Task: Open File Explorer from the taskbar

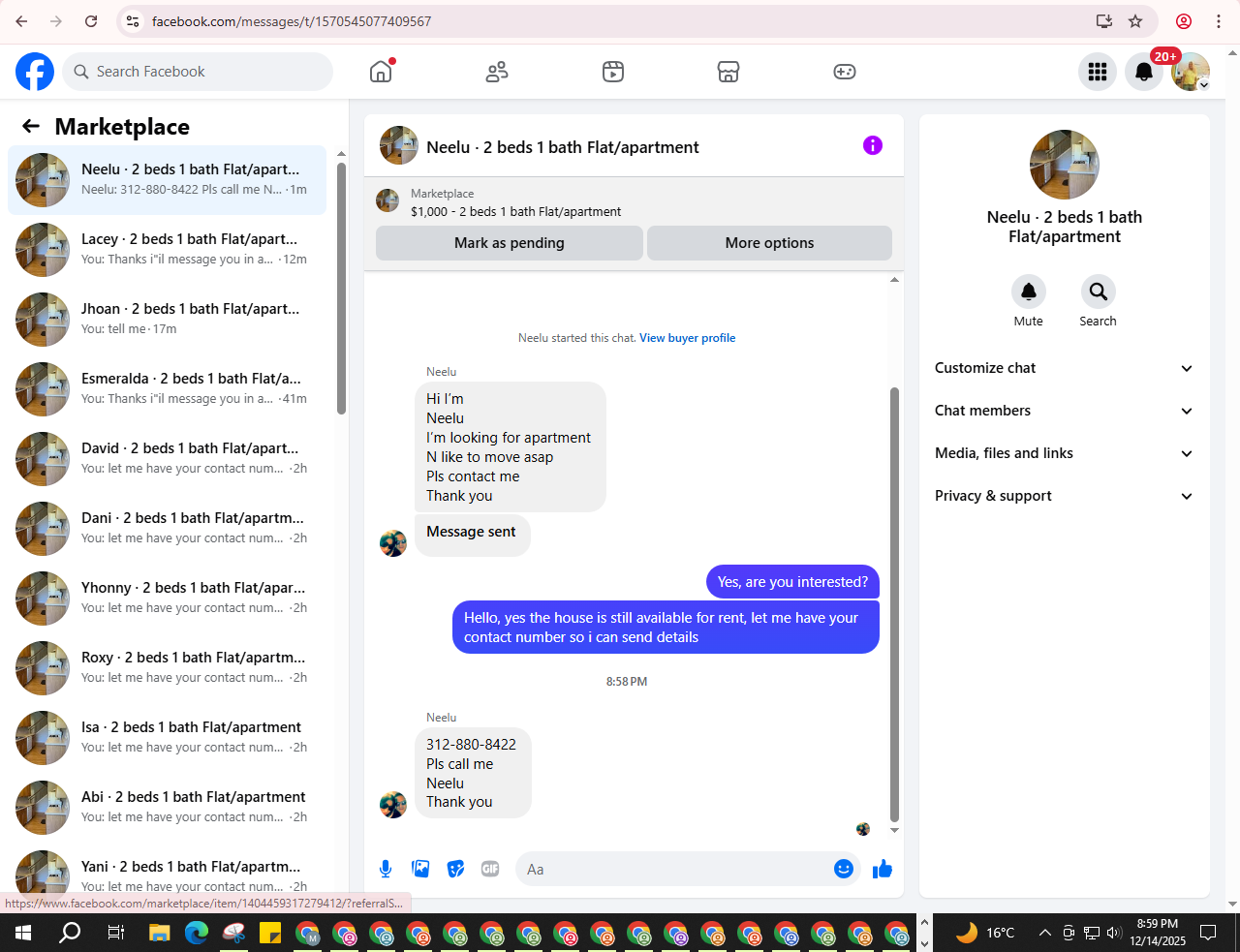Action: (159, 933)
